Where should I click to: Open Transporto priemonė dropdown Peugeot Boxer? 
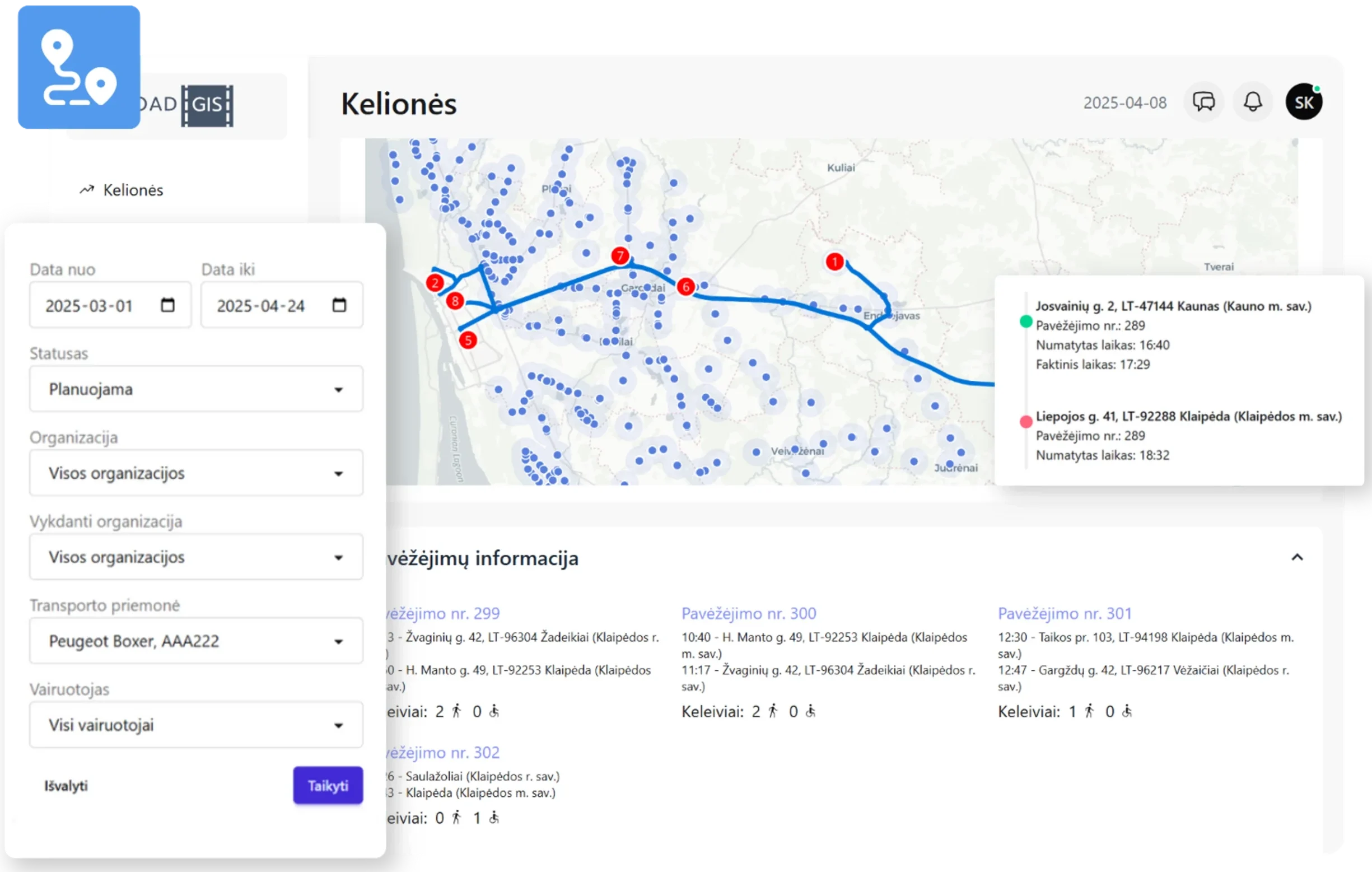(x=196, y=641)
